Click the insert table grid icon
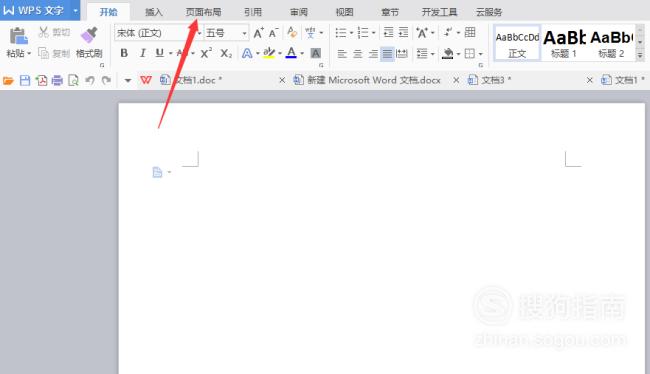This screenshot has width=650, height=374. (470, 32)
